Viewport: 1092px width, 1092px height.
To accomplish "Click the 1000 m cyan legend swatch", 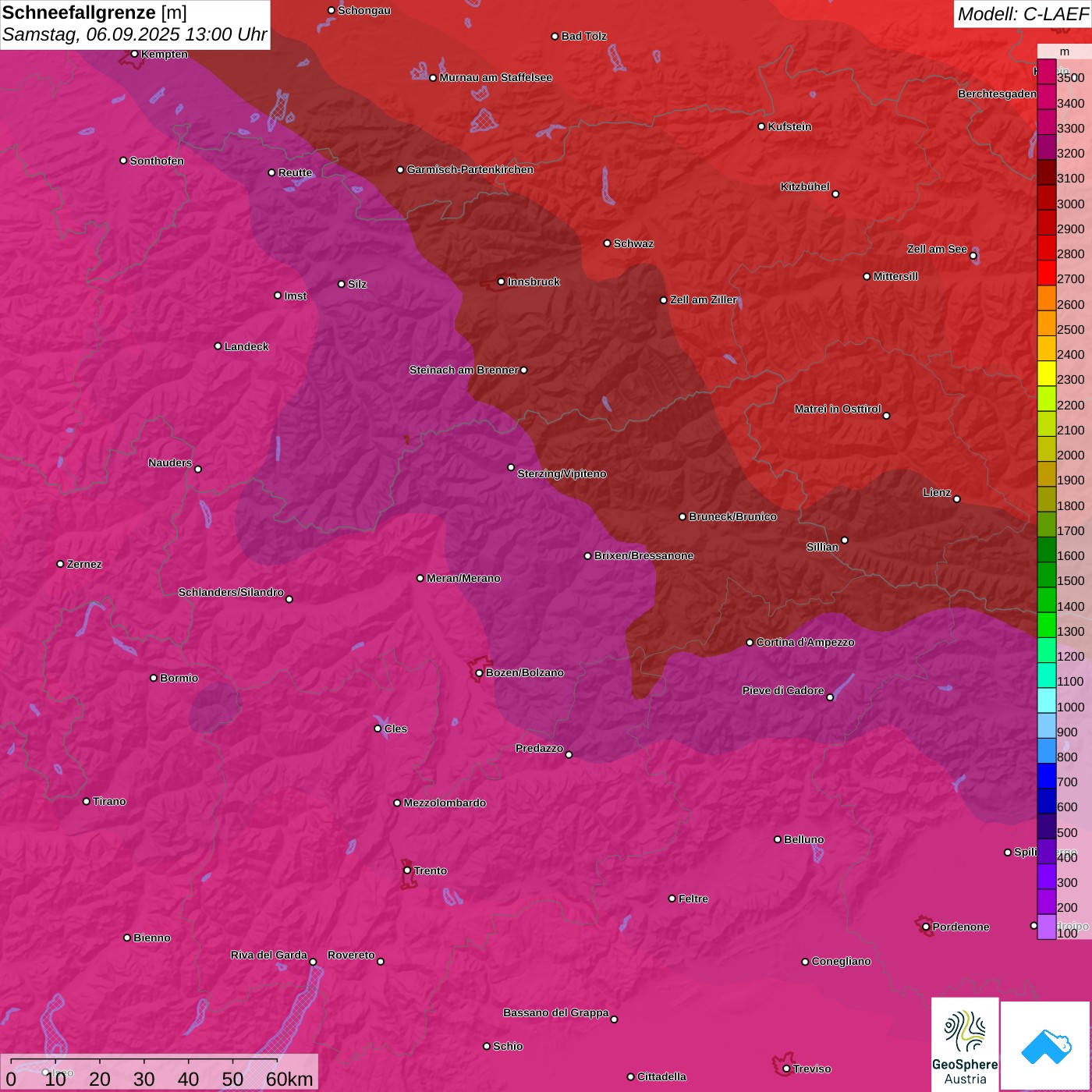I will click(1047, 700).
